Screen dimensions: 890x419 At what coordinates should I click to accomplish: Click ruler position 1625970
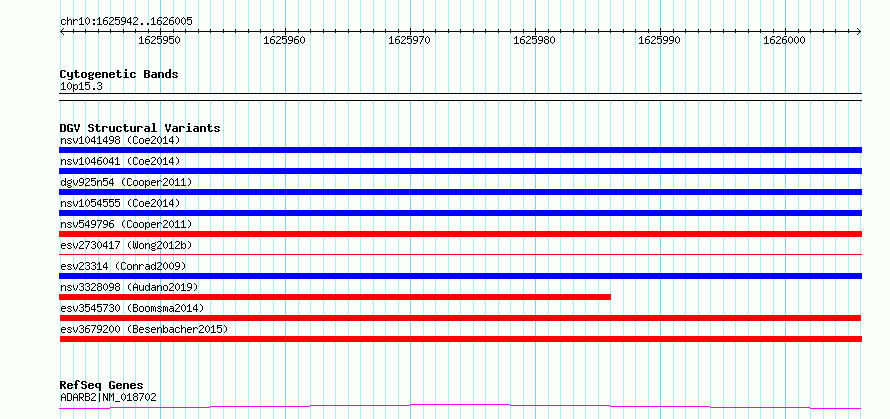pyautogui.click(x=409, y=40)
